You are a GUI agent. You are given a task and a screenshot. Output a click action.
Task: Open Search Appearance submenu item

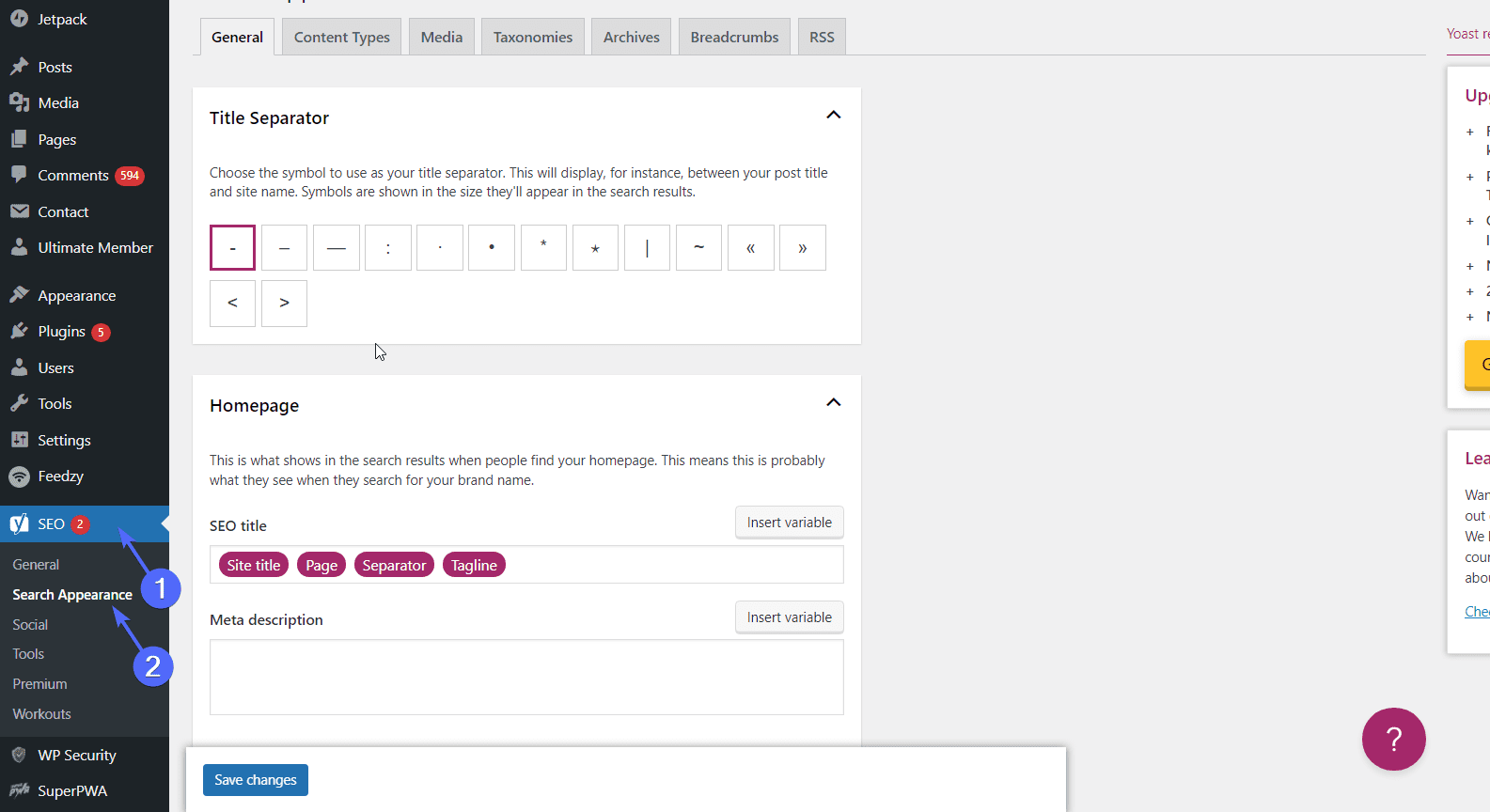click(72, 595)
